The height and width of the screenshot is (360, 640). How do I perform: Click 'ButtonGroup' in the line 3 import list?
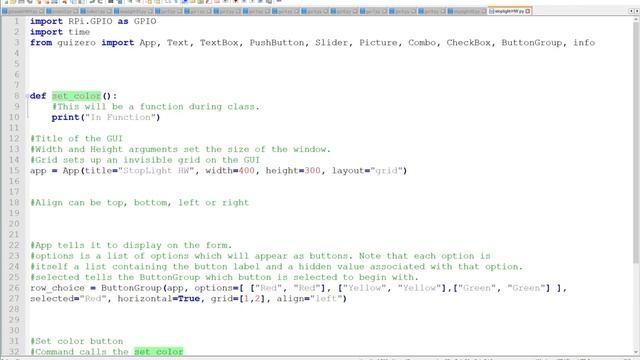point(531,42)
